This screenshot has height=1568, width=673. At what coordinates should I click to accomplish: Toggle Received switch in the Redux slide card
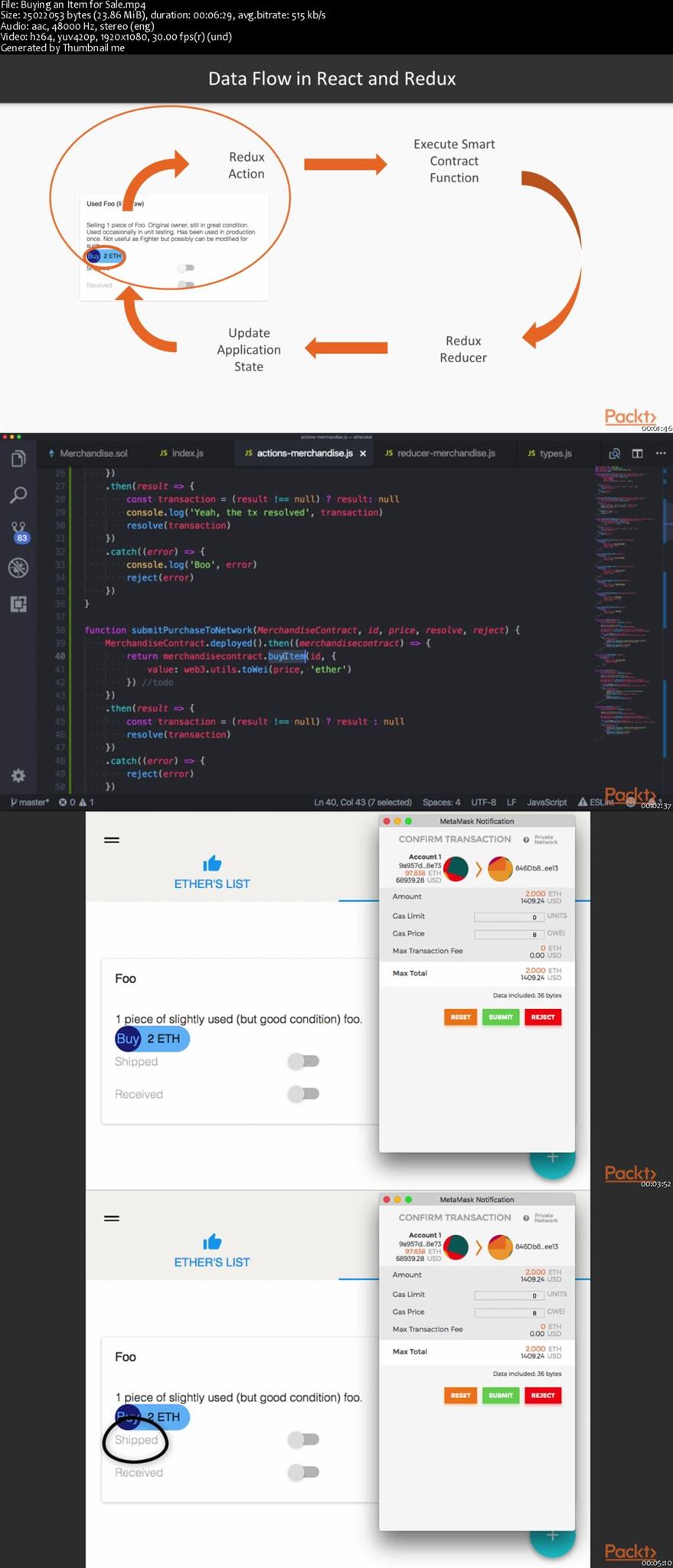pyautogui.click(x=186, y=285)
